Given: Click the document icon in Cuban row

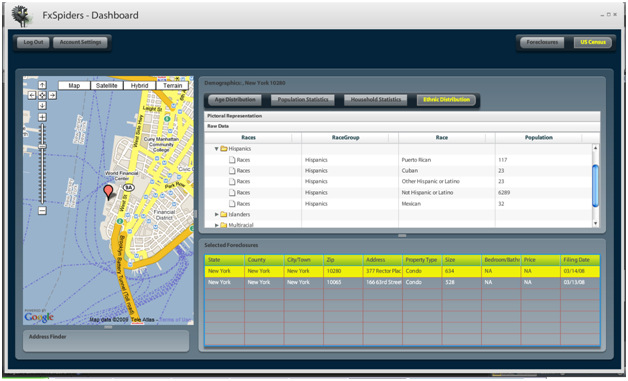Looking at the screenshot, I should (232, 171).
